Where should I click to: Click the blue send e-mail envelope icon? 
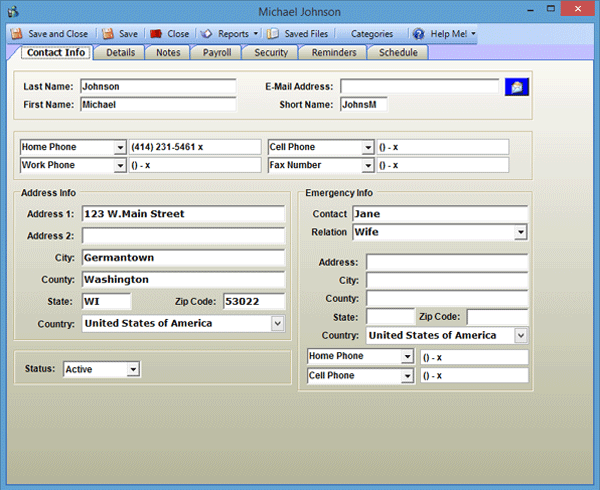[517, 87]
